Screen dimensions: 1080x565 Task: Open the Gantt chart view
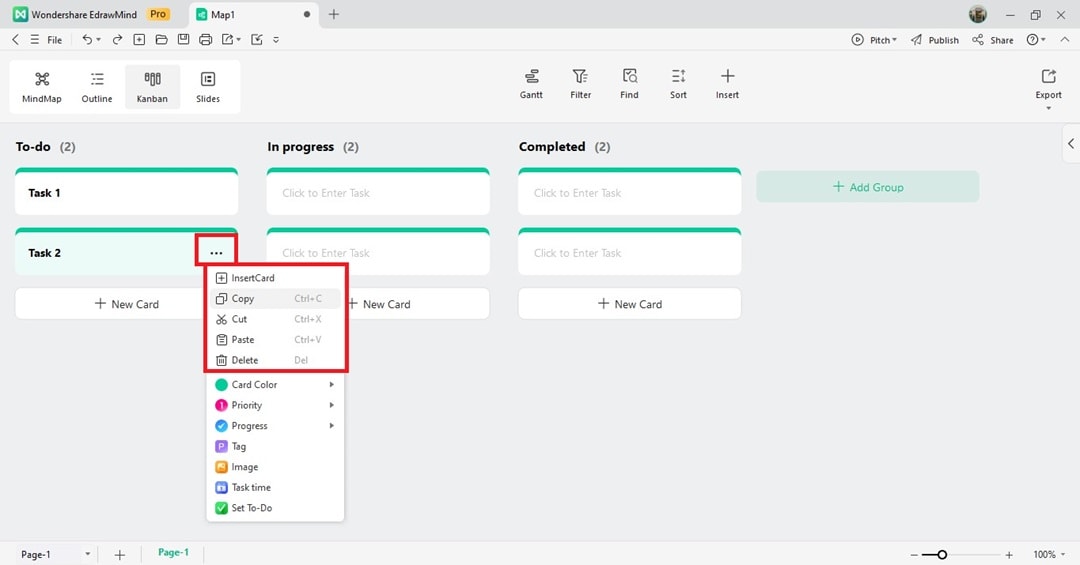pos(531,83)
